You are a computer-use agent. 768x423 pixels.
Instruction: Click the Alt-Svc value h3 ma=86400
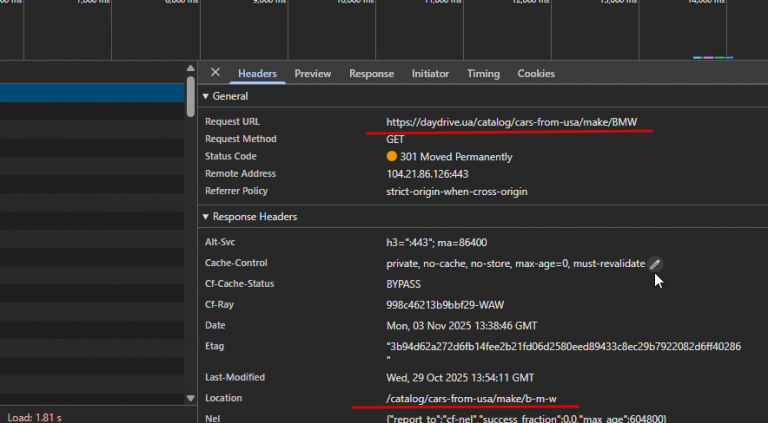click(436, 242)
